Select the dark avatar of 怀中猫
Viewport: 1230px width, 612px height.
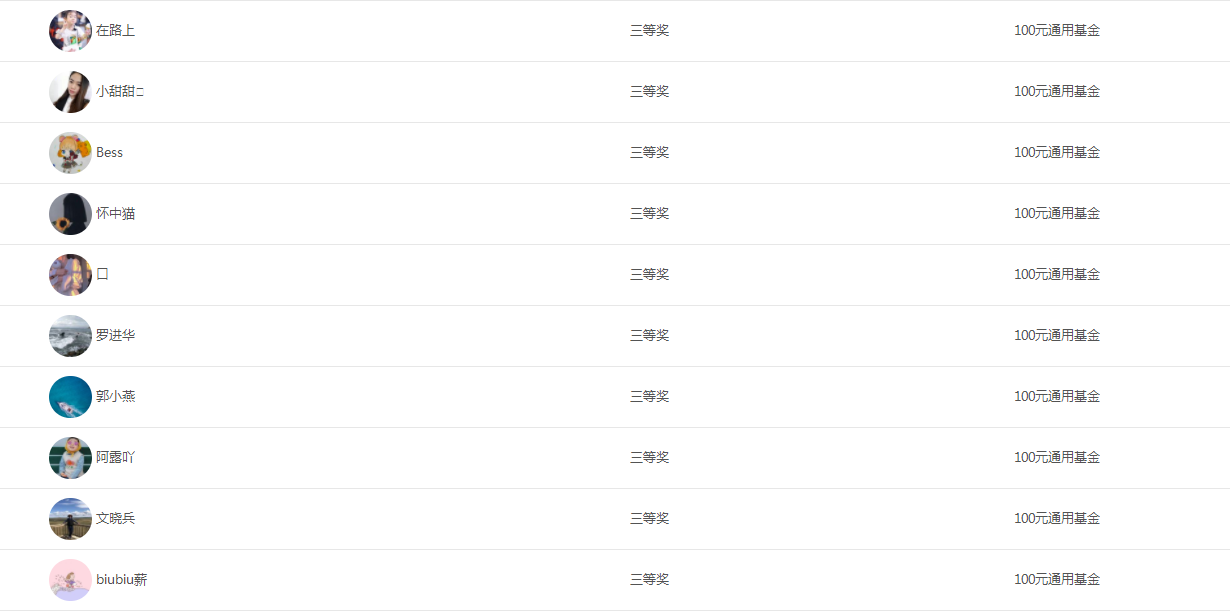[70, 214]
